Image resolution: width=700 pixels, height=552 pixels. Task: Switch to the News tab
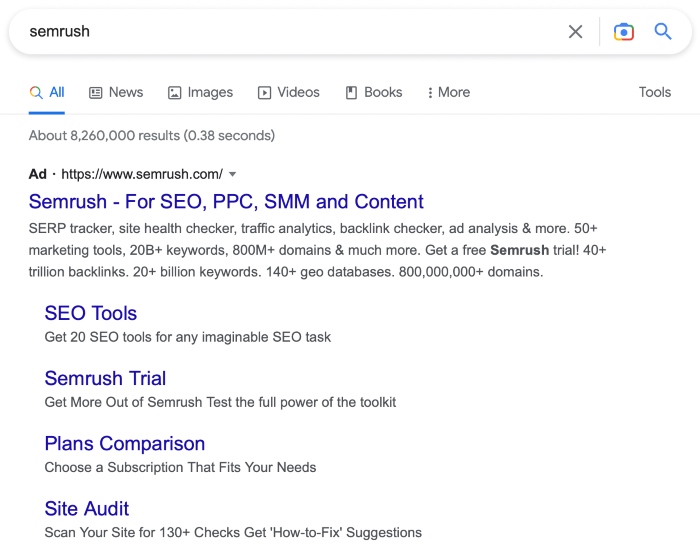pos(116,92)
